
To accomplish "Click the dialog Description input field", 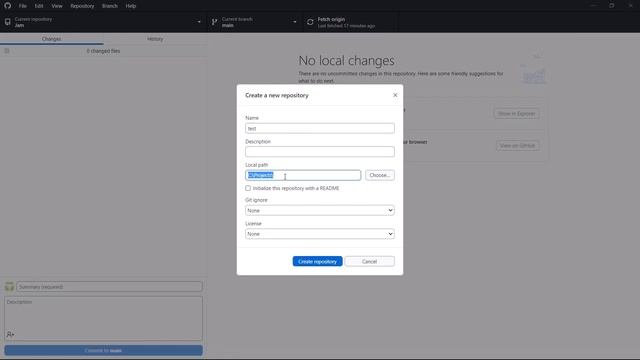I will [320, 151].
